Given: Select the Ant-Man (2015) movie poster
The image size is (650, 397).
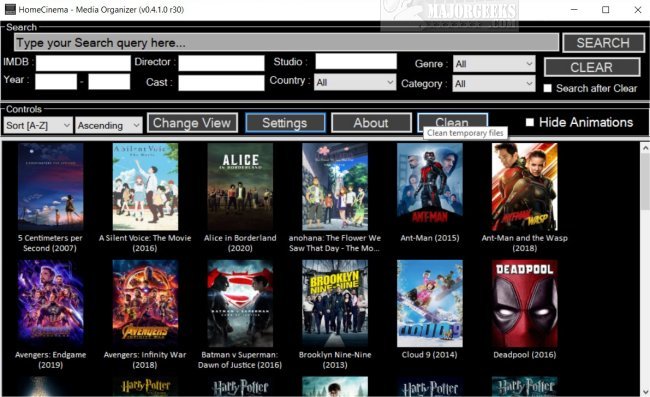Looking at the screenshot, I should pos(429,186).
